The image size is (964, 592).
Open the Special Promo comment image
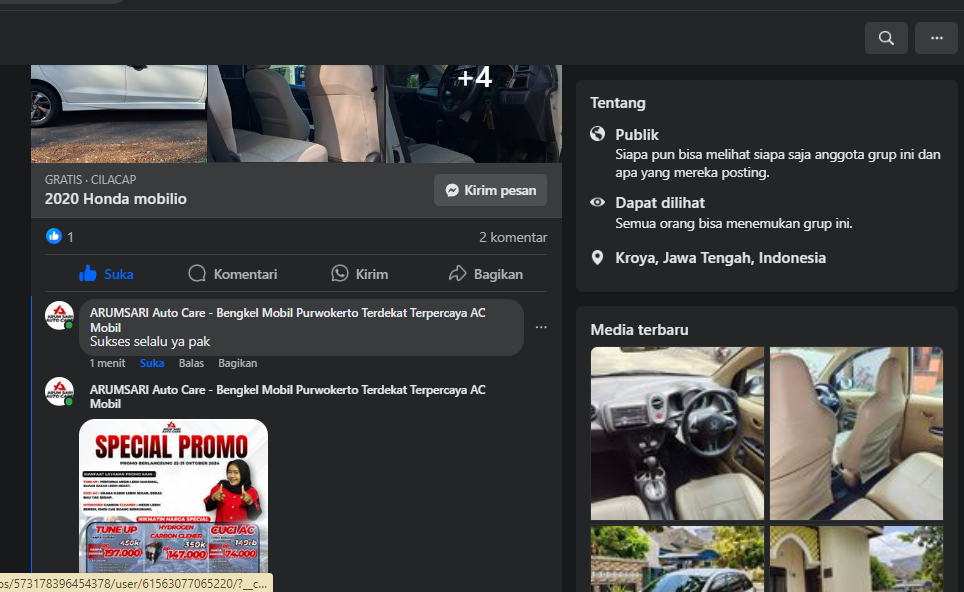point(173,497)
